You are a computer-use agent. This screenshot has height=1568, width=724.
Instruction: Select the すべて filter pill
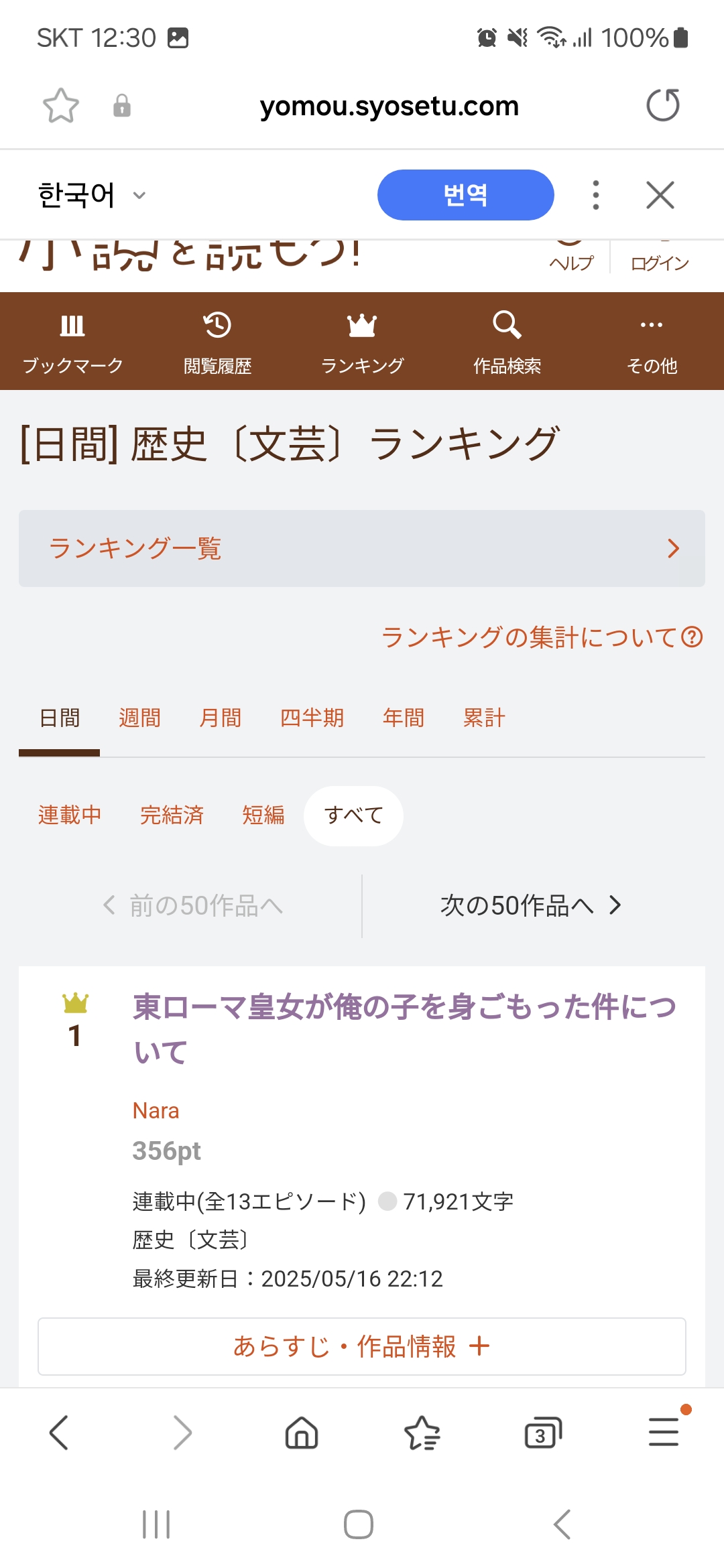pyautogui.click(x=353, y=815)
